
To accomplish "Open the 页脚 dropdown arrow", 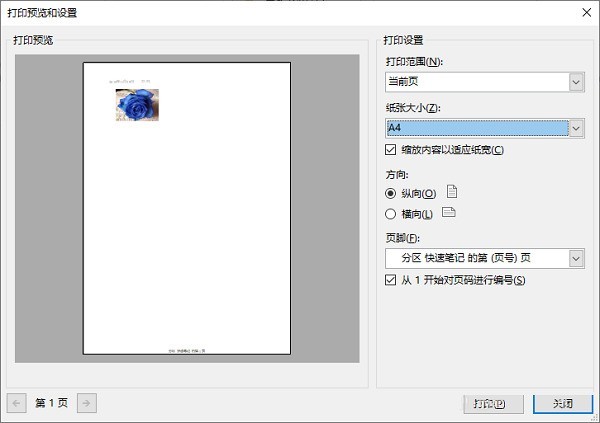I will click(x=576, y=258).
